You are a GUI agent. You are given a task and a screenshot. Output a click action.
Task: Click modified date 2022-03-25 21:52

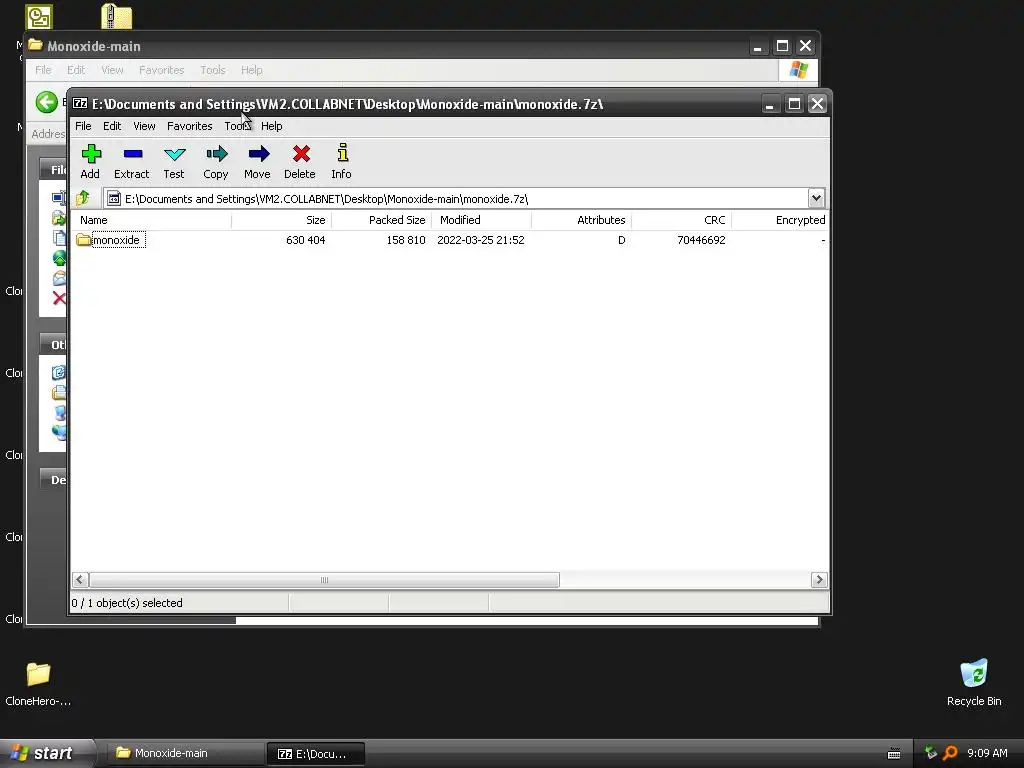pyautogui.click(x=481, y=240)
